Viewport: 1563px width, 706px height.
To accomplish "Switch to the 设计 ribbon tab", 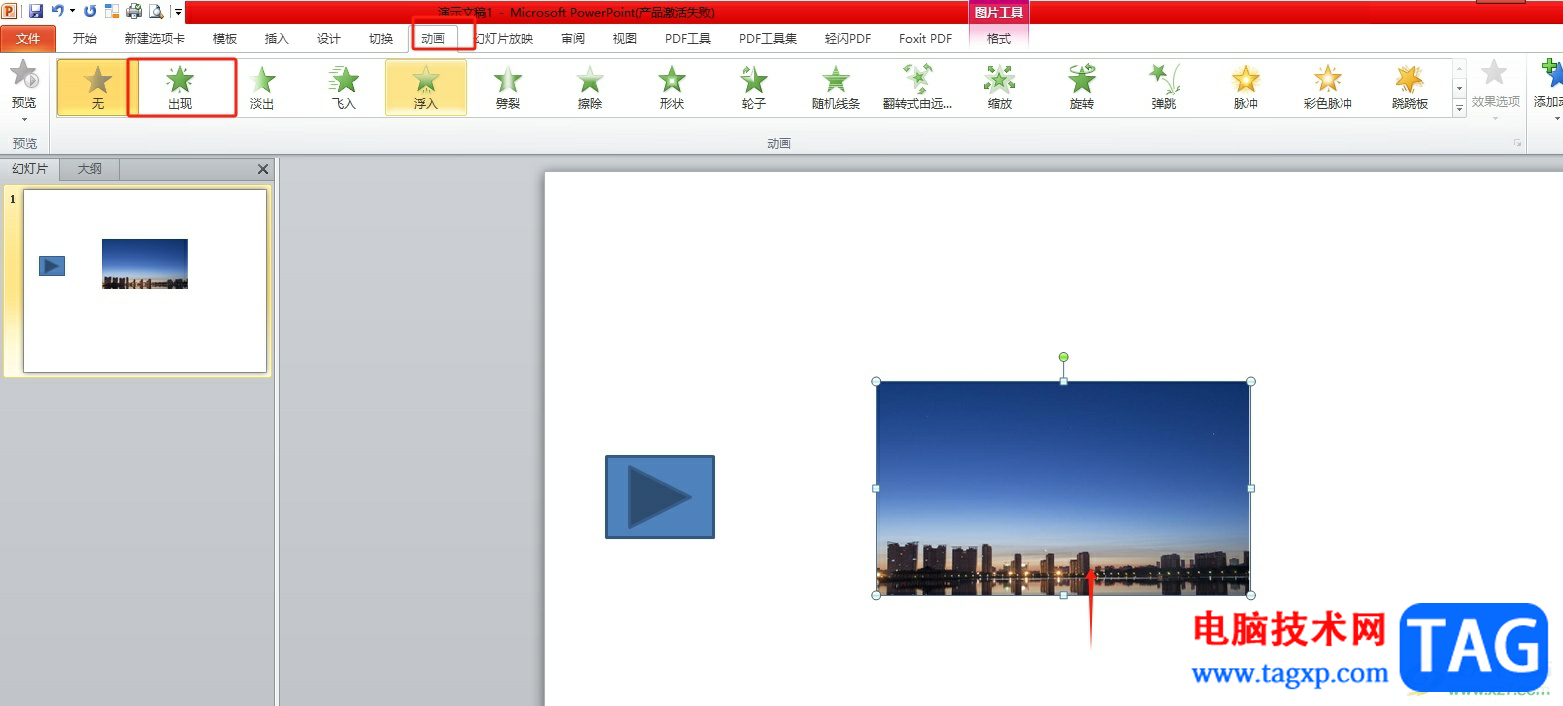I will click(329, 39).
